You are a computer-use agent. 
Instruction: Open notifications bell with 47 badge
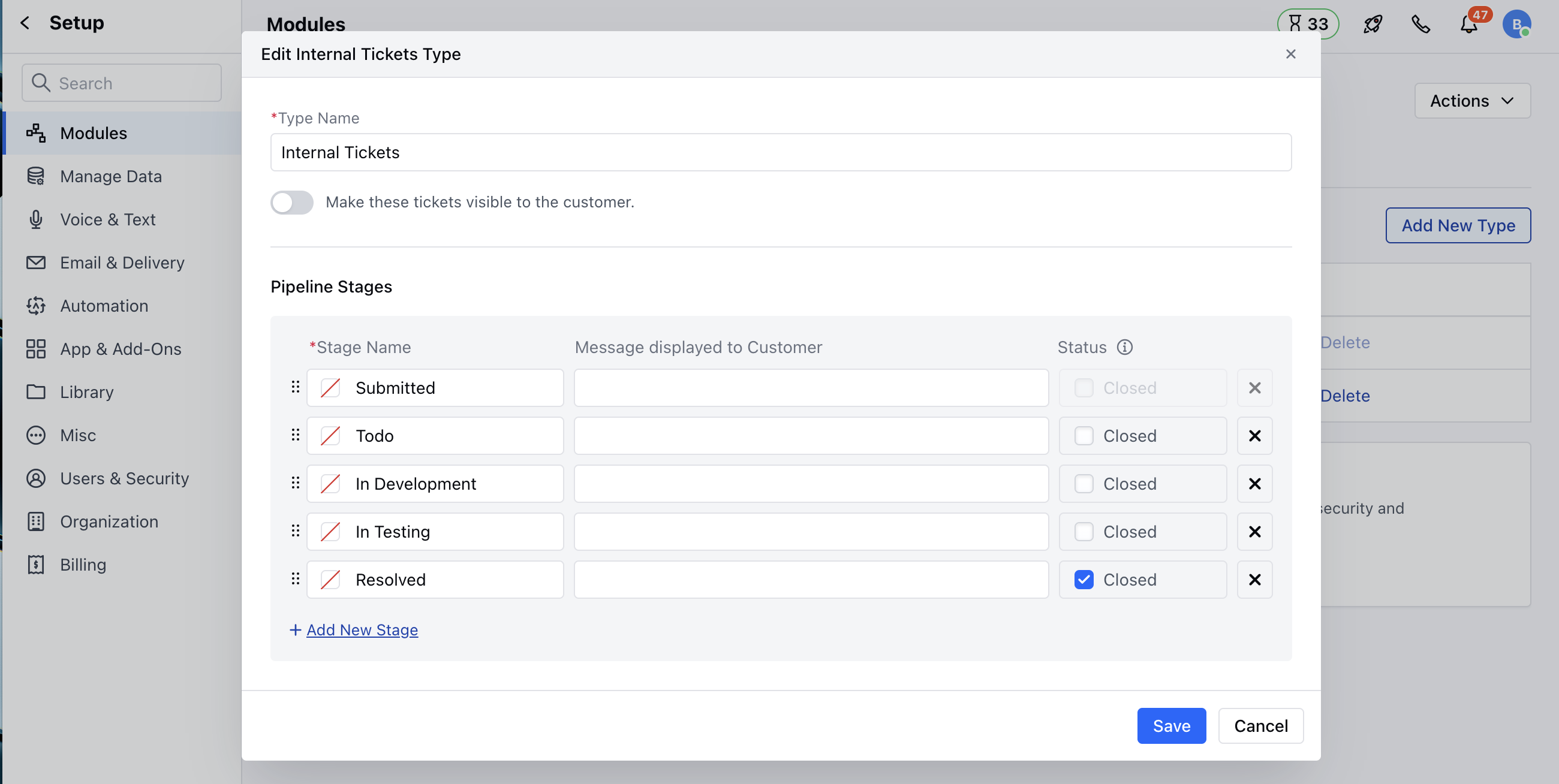coord(1469,24)
